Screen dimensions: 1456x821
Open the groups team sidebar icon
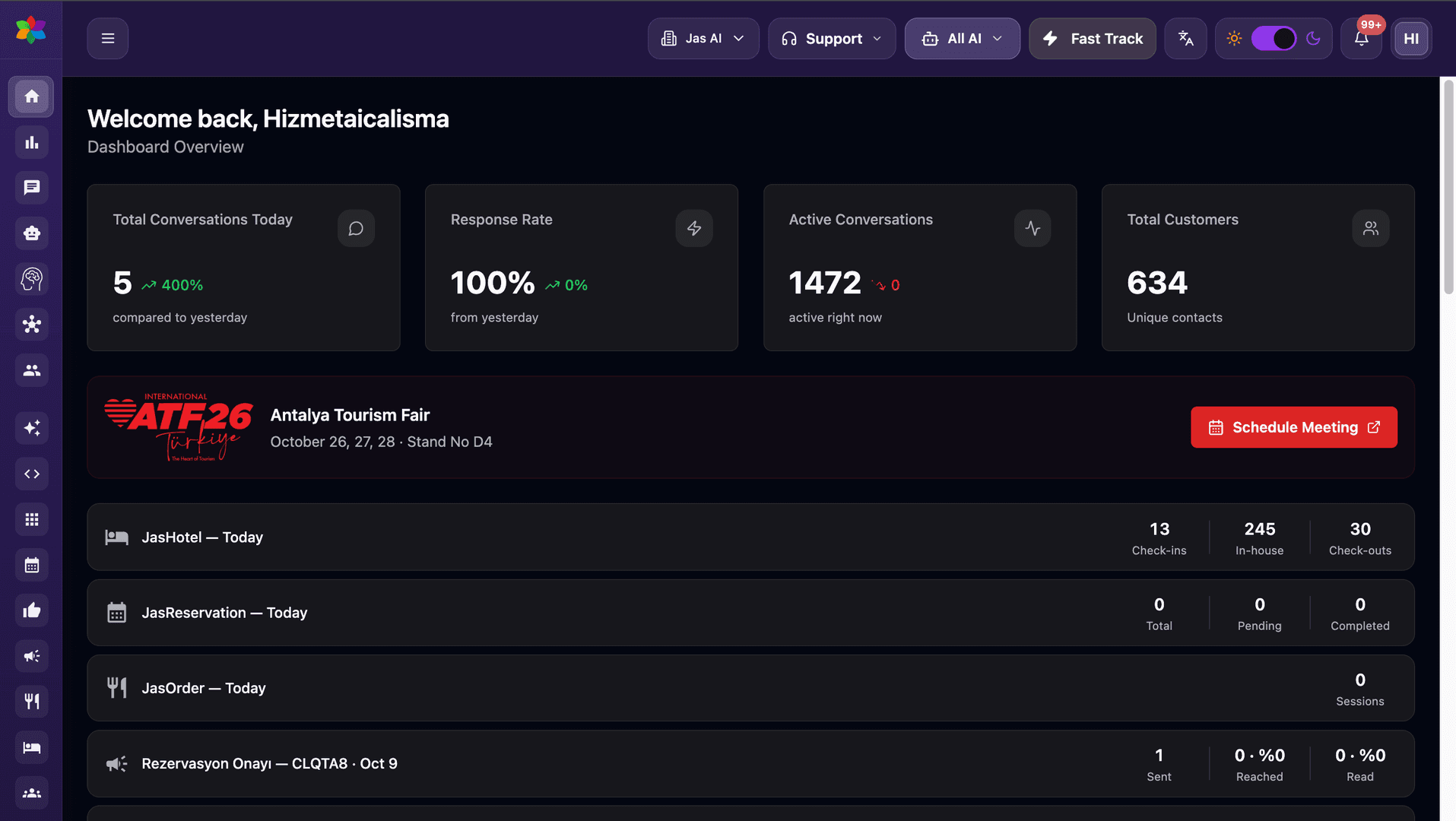(31, 793)
